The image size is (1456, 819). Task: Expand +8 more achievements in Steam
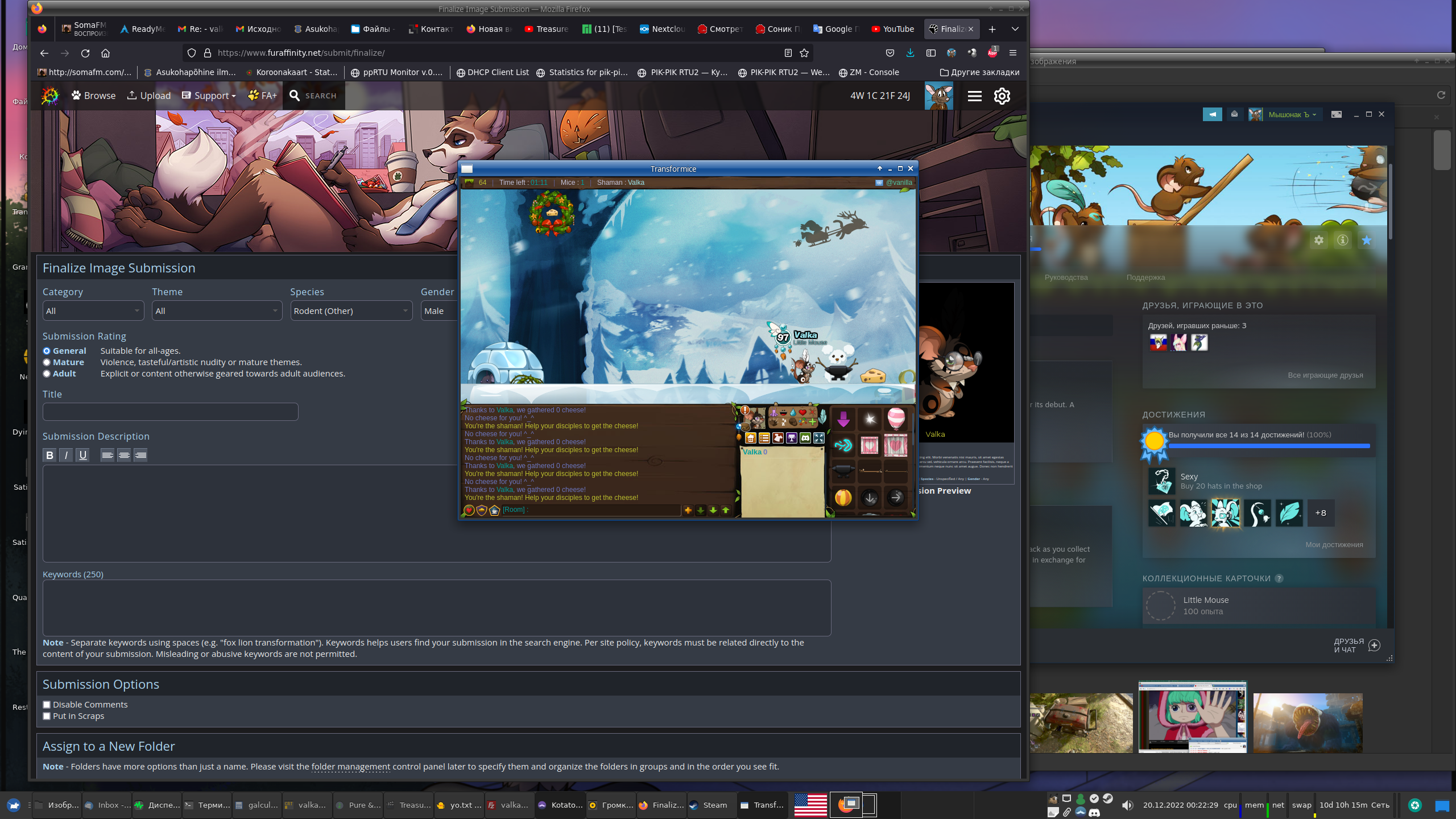pyautogui.click(x=1321, y=513)
